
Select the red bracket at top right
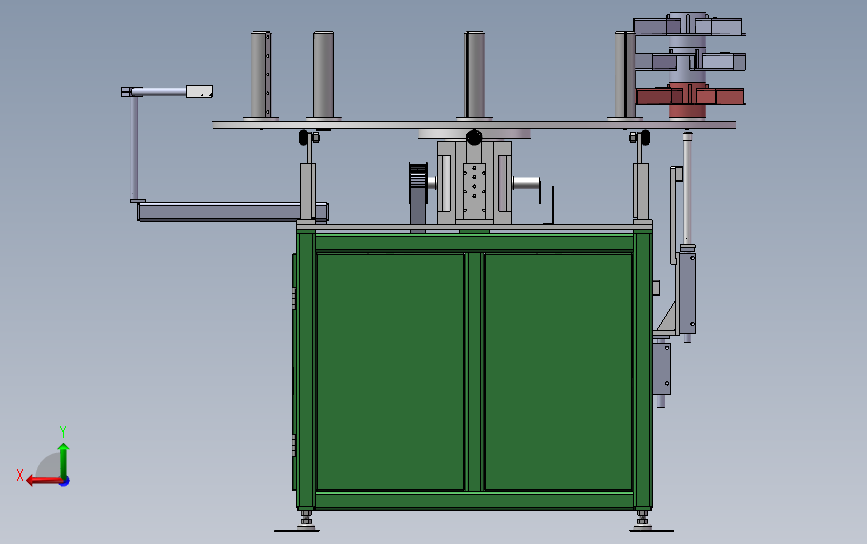coord(689,96)
